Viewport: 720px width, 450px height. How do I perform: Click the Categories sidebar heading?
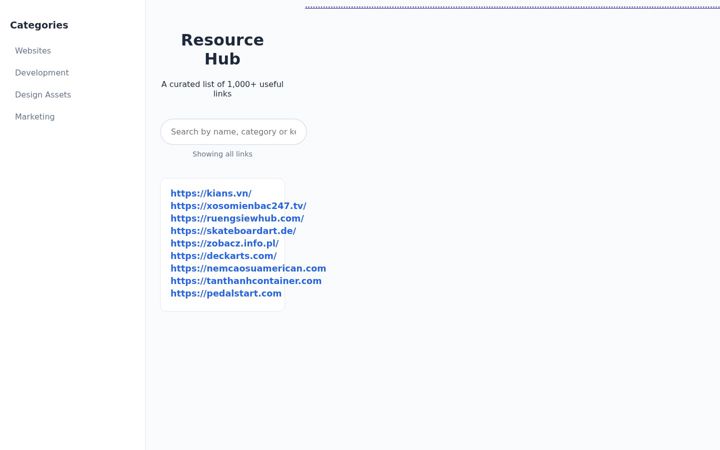click(39, 25)
